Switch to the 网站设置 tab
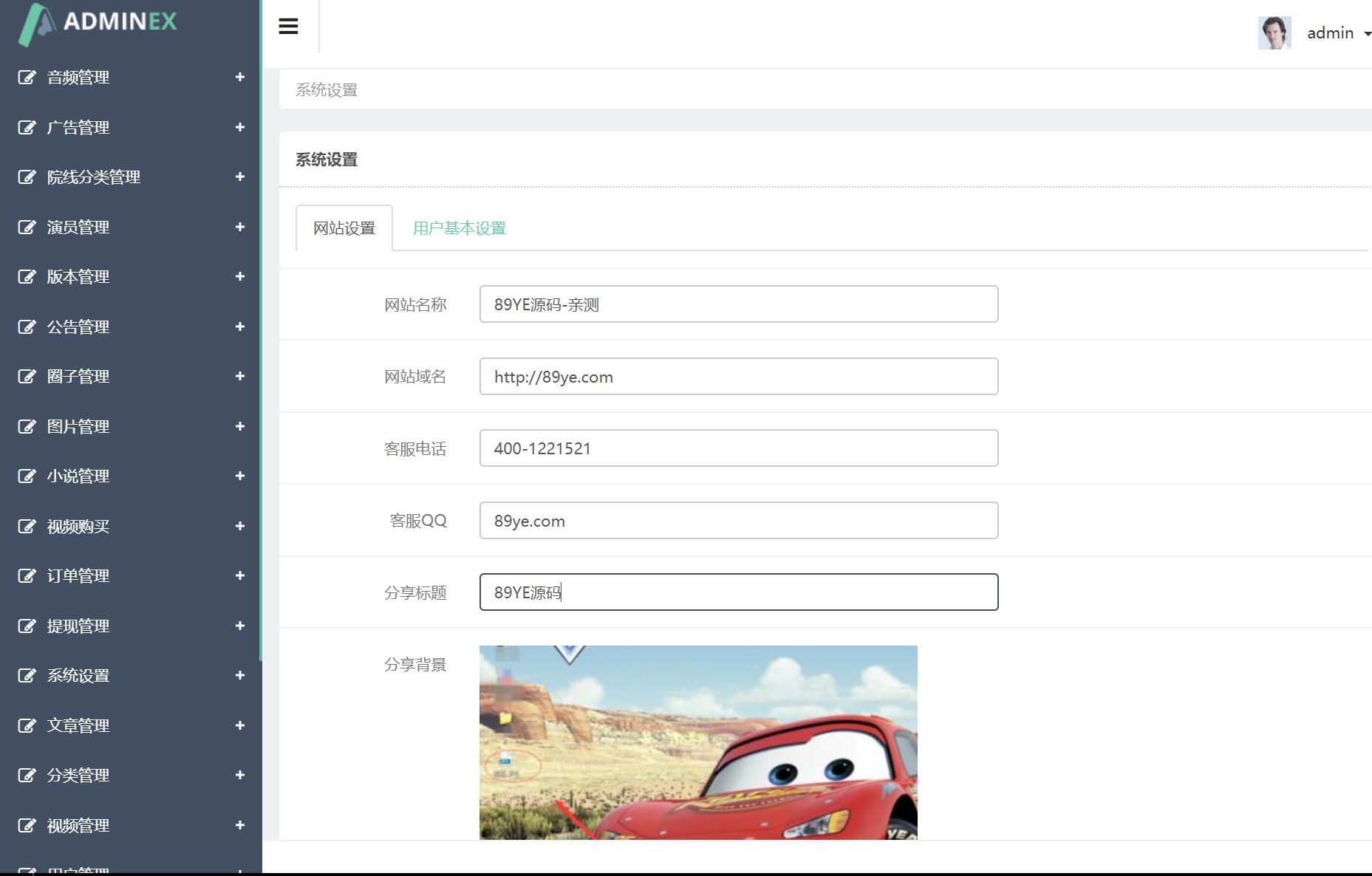This screenshot has width=1372, height=876. coord(344,228)
